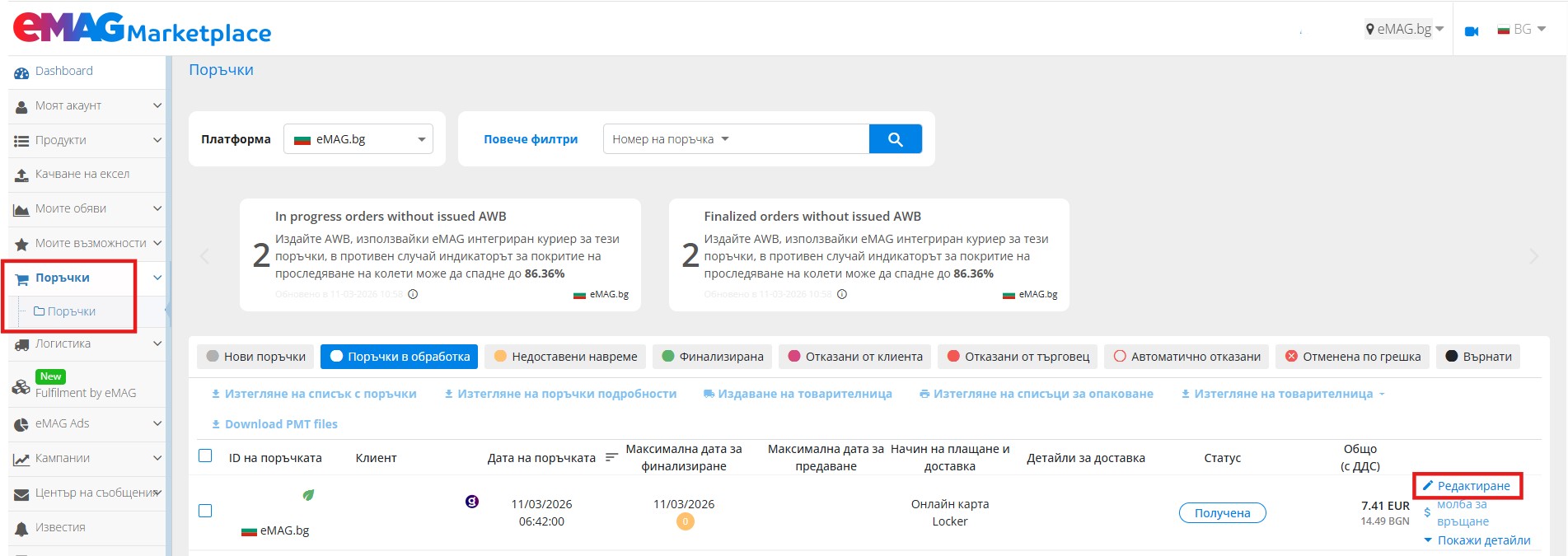Open Известия in the sidebar
This screenshot has height=556, width=1568.
87,528
